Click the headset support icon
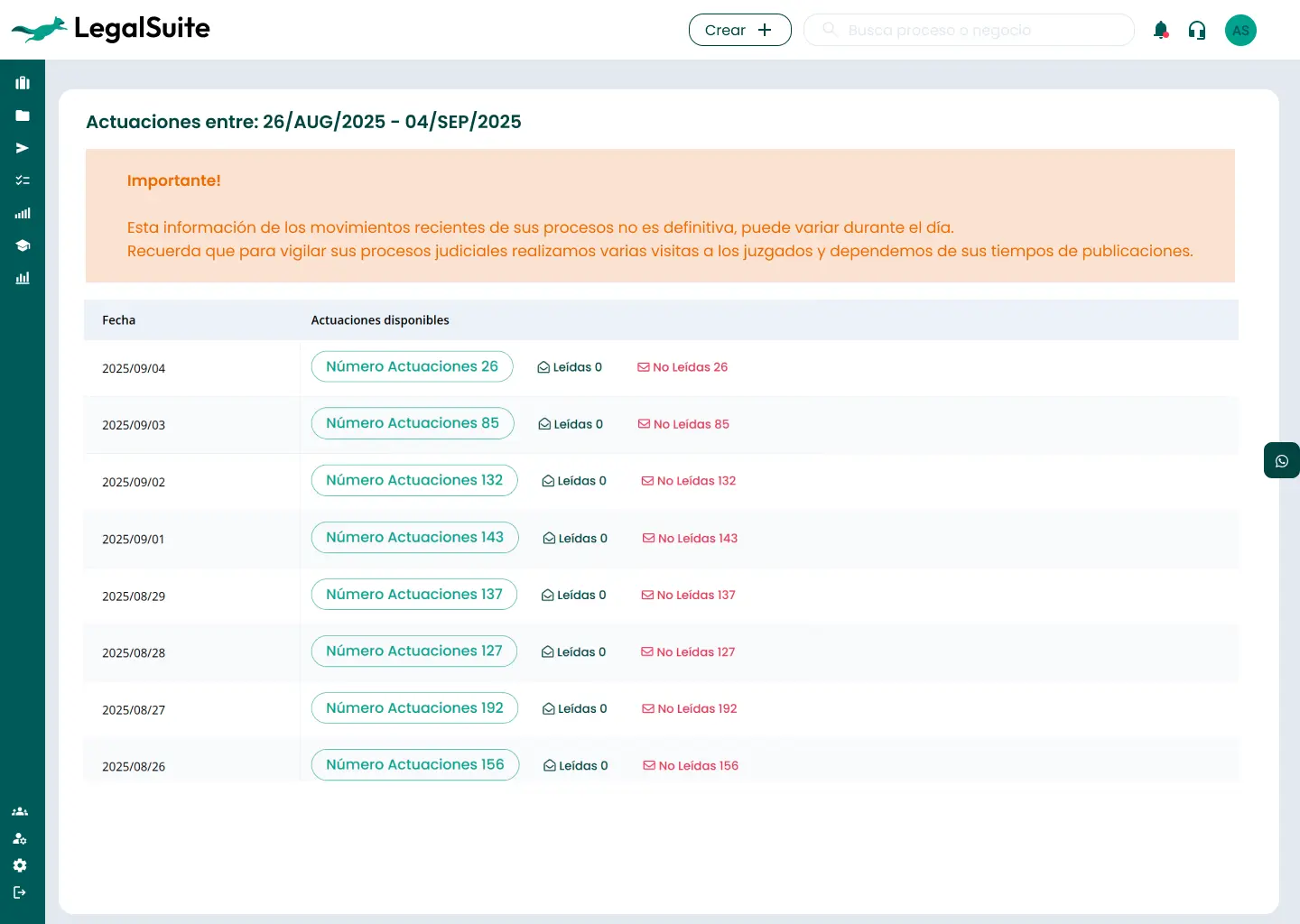This screenshot has height=924, width=1300. [1197, 31]
